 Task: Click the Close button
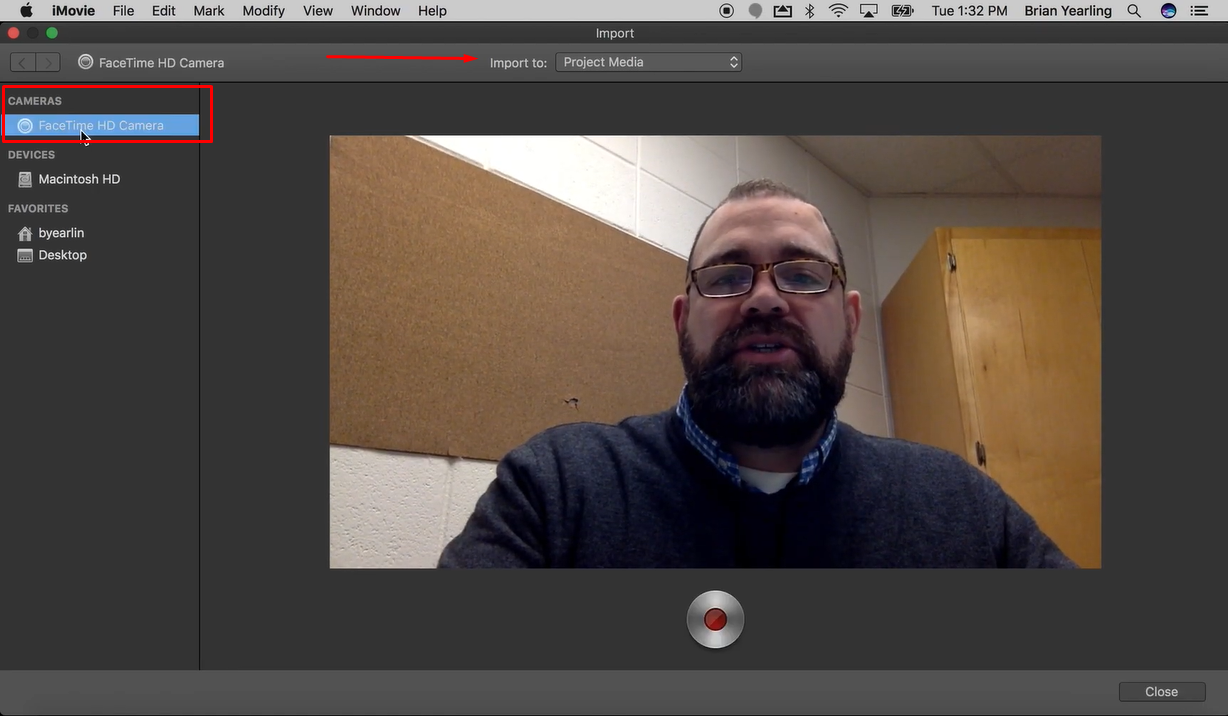point(1161,691)
